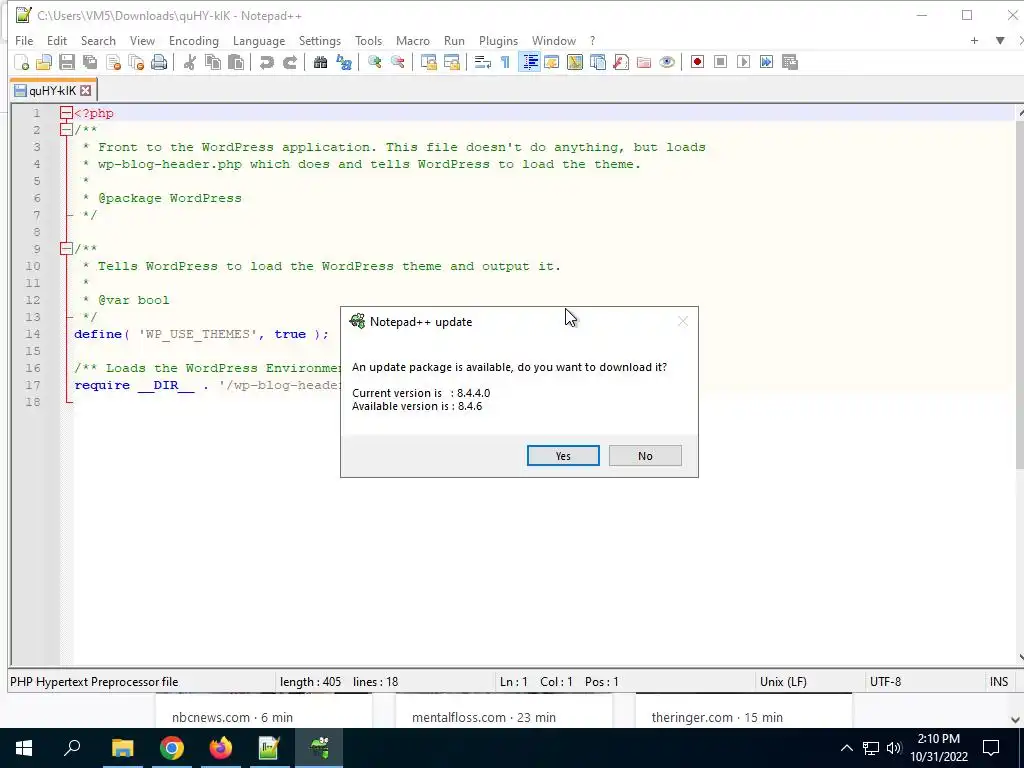This screenshot has height=768, width=1024.
Task: Click Save Recorded Macro icon
Action: 790,63
